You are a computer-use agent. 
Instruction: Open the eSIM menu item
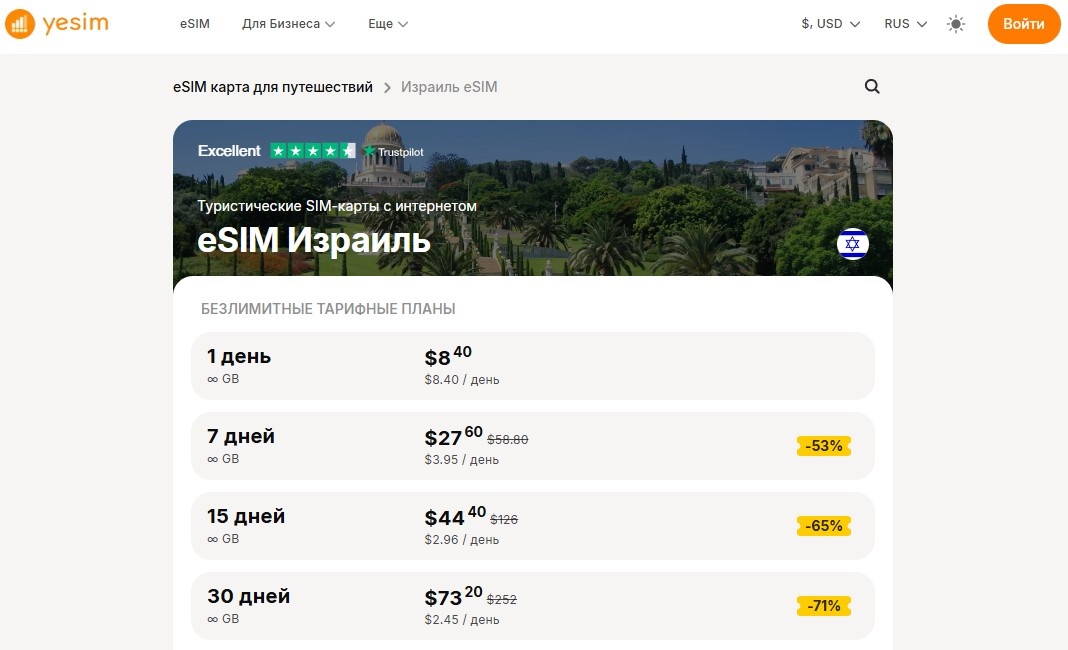pyautogui.click(x=195, y=24)
